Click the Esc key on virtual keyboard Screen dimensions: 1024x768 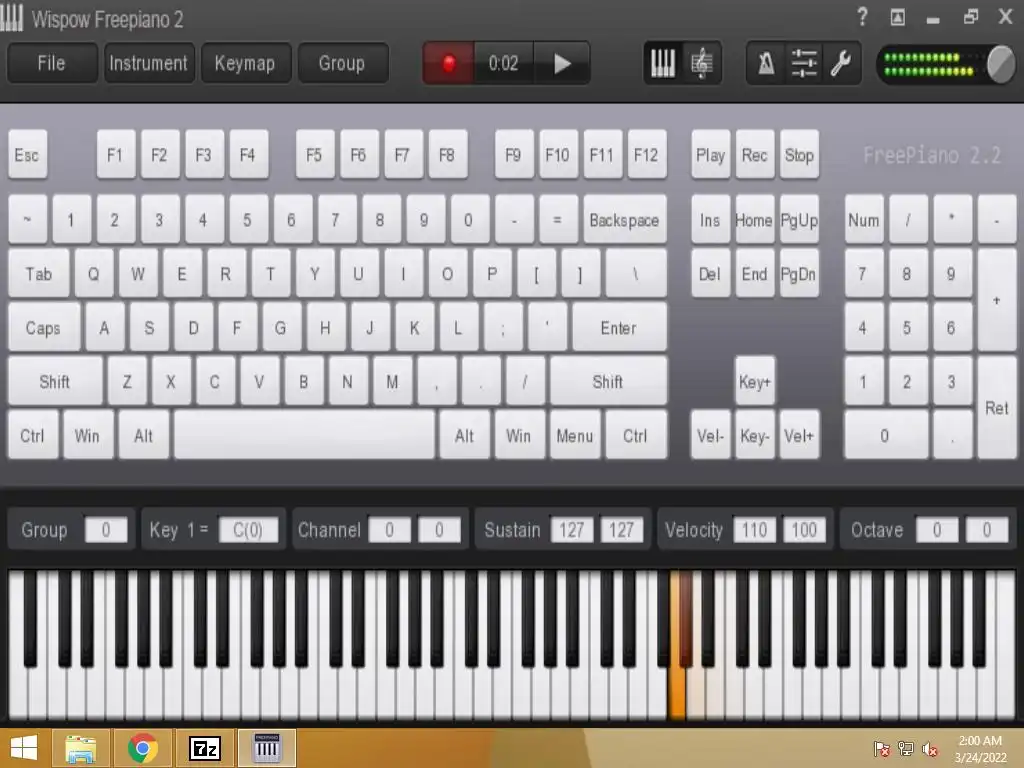[x=27, y=155]
